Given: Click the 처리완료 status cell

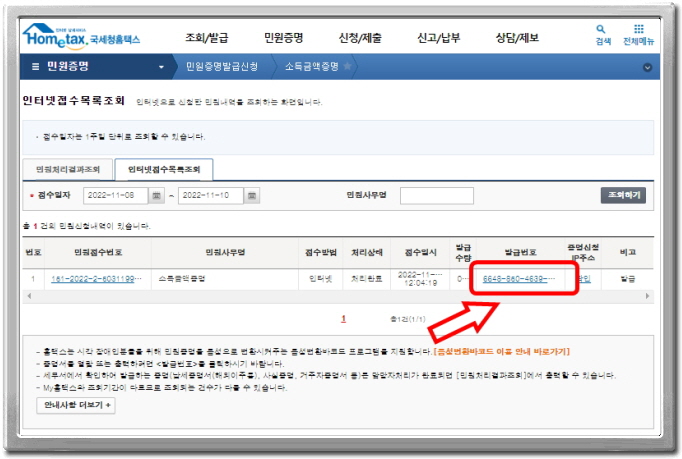Looking at the screenshot, I should pos(367,279).
